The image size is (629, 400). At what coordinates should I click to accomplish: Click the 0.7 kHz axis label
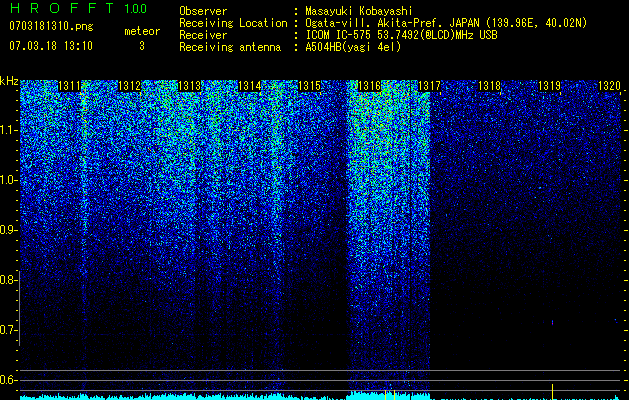pyautogui.click(x=8, y=330)
